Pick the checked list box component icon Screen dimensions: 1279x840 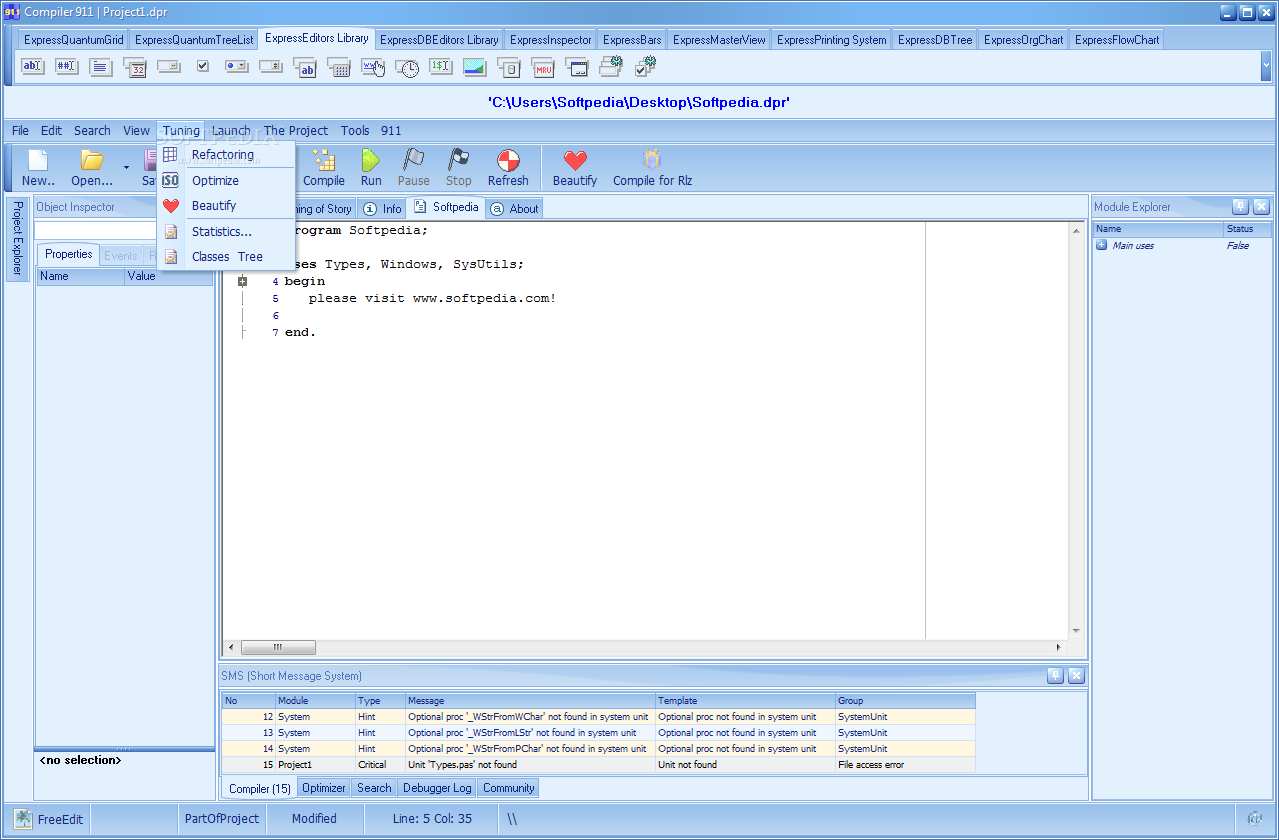645,67
